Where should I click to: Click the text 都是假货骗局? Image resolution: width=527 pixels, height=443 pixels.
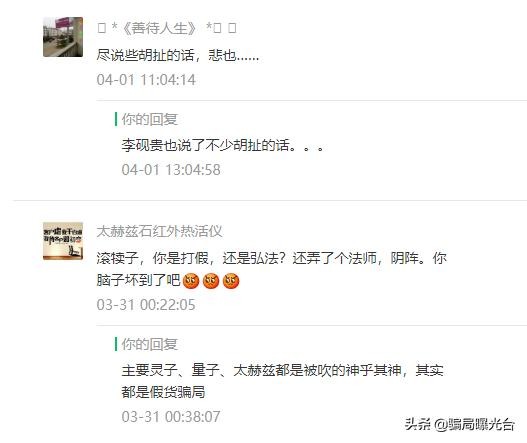(163, 392)
